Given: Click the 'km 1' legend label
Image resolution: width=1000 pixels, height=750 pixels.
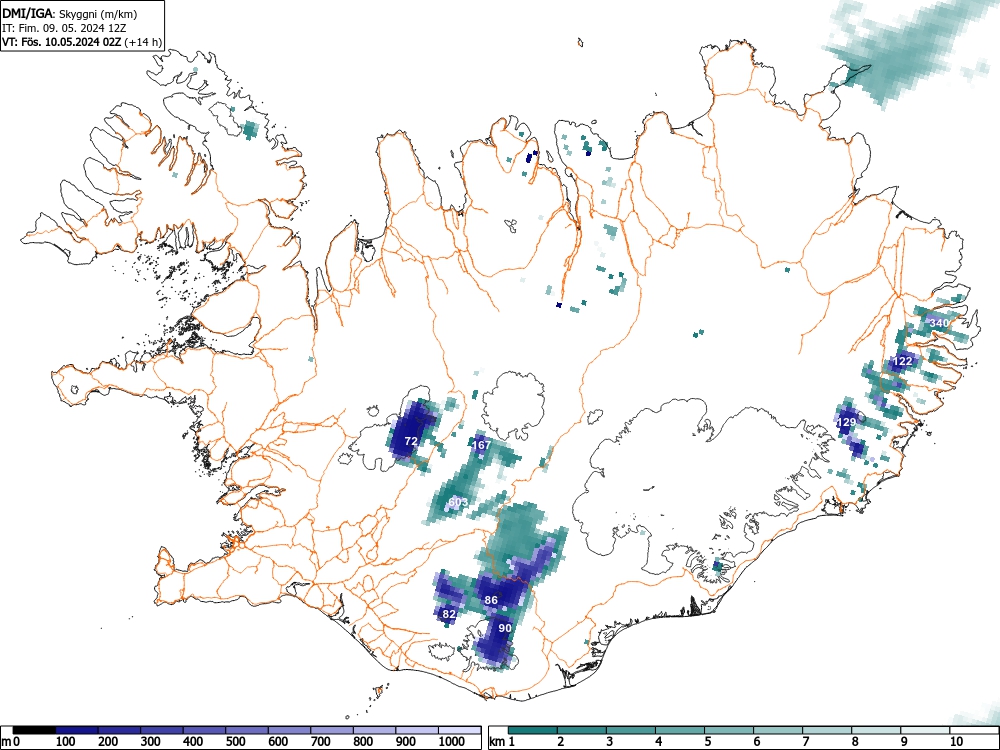Looking at the screenshot, I should [503, 742].
